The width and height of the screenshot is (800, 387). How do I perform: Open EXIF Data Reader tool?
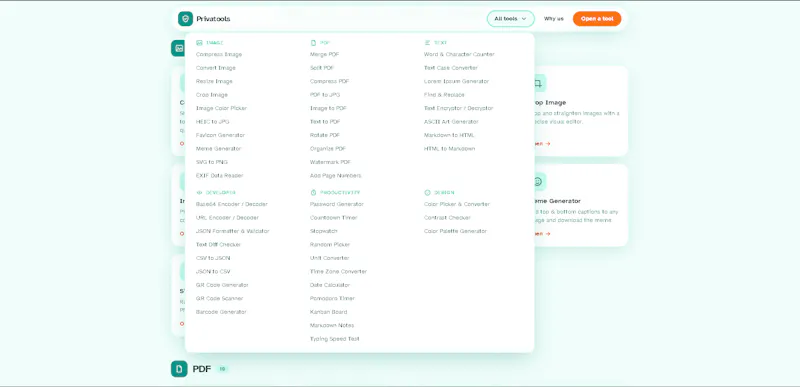[219, 176]
